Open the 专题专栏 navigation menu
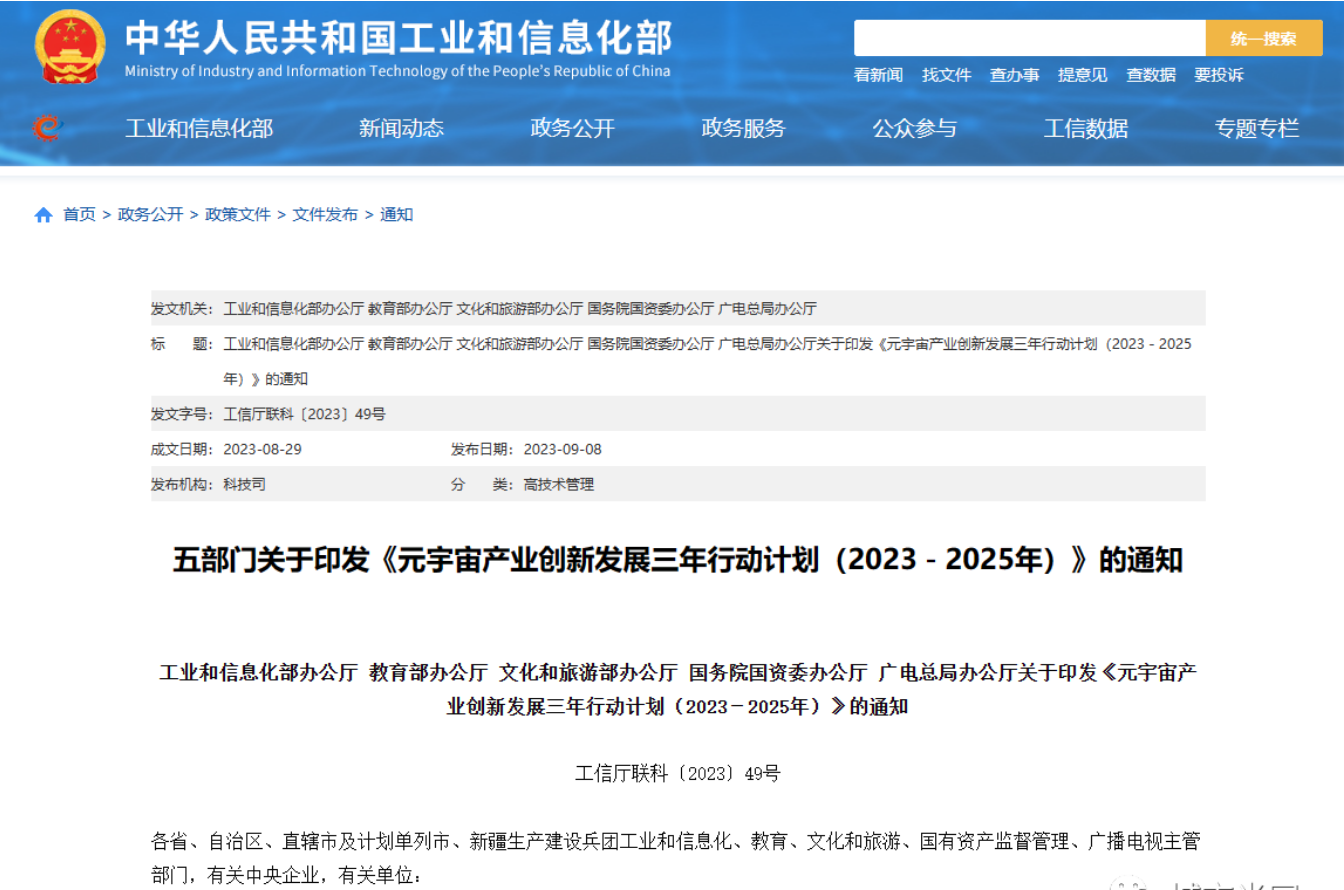This screenshot has height=890, width=1344. (x=1256, y=128)
